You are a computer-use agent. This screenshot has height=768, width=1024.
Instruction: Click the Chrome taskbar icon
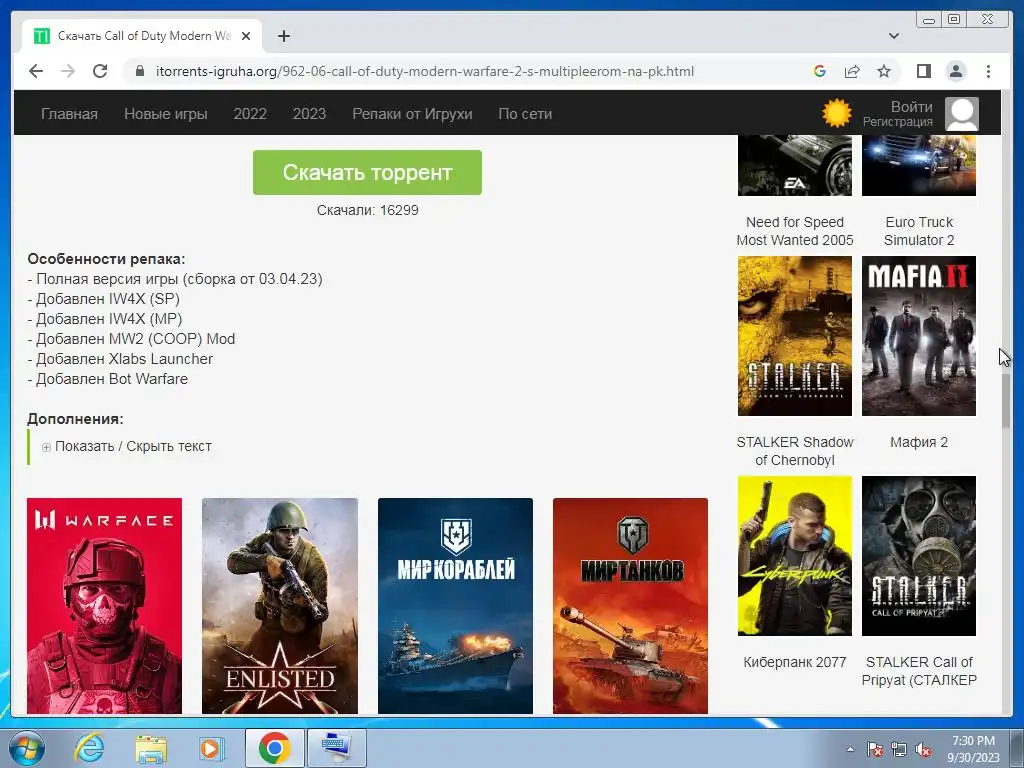coord(274,748)
